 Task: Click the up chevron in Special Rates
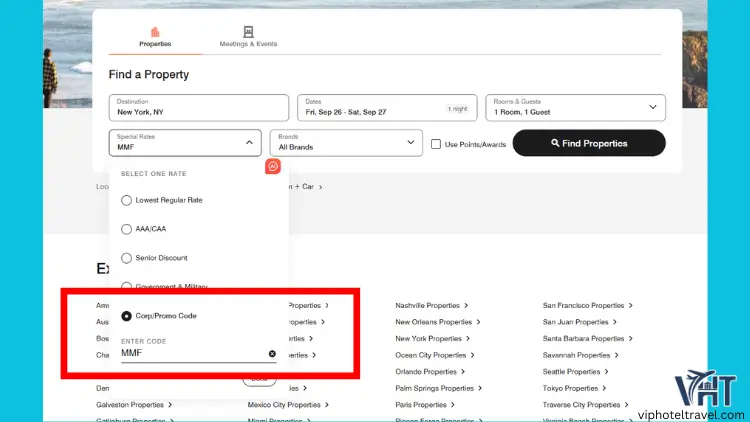pos(249,142)
